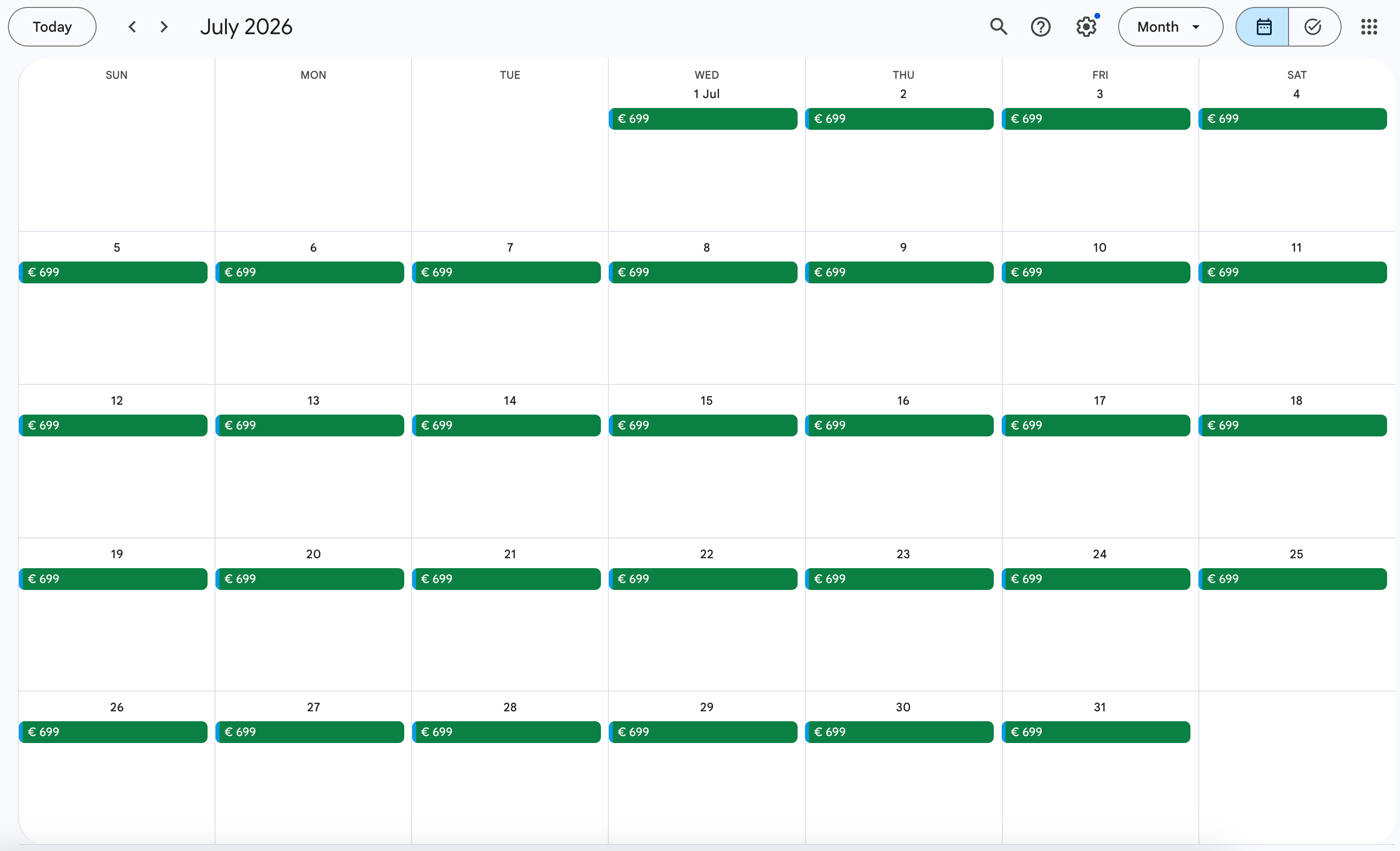Viewport: 1400px width, 851px height.
Task: Open the € 699 event on July 2
Action: (x=900, y=119)
